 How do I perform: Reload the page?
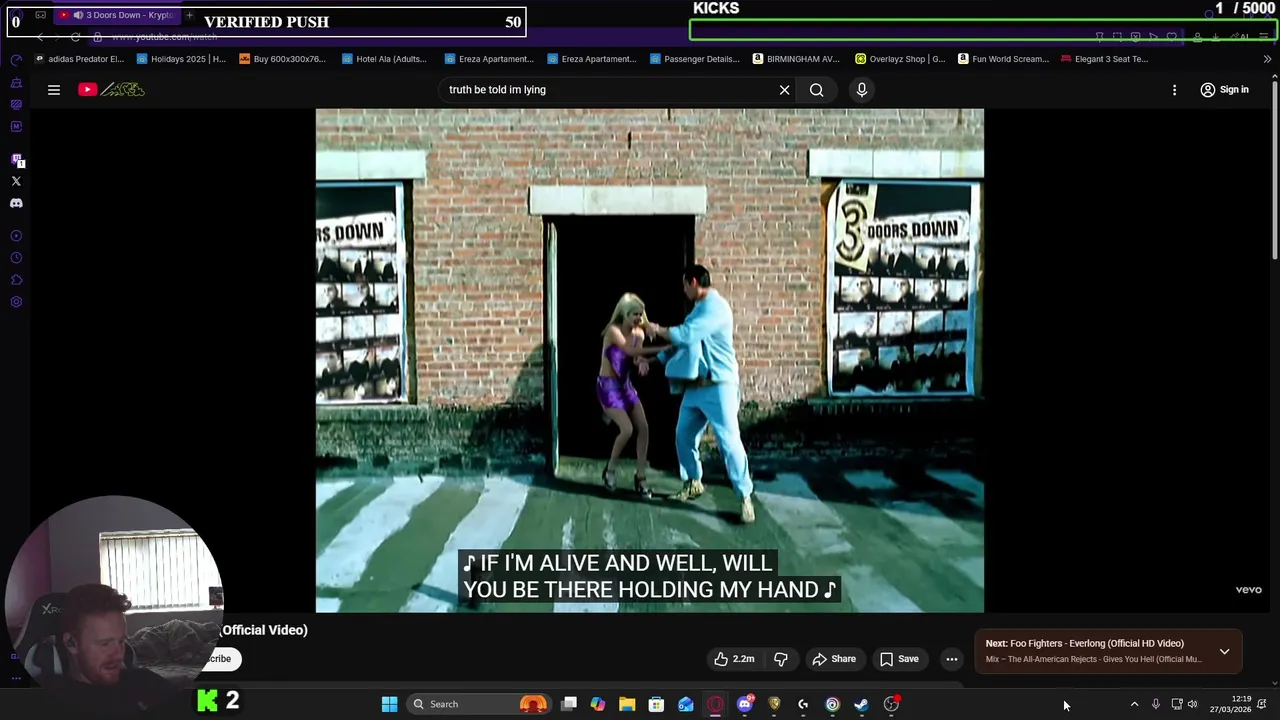point(75,37)
